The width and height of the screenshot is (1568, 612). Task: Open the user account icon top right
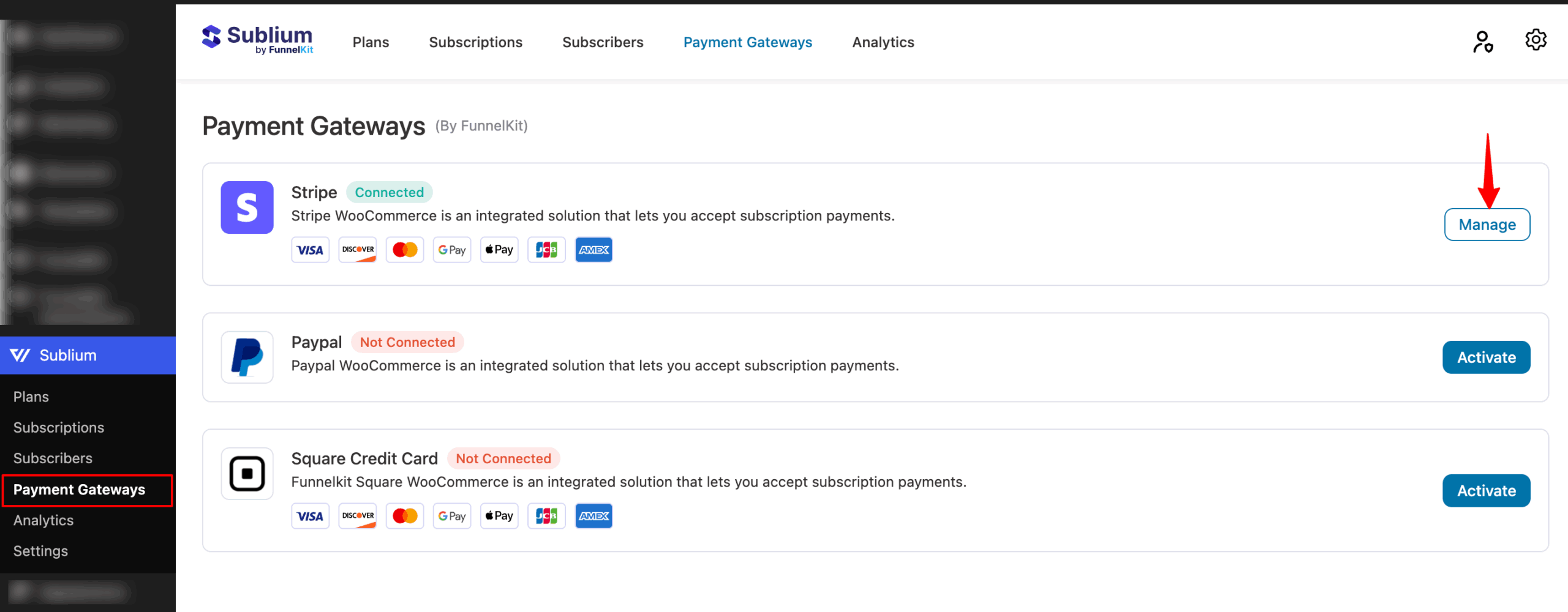[x=1482, y=40]
